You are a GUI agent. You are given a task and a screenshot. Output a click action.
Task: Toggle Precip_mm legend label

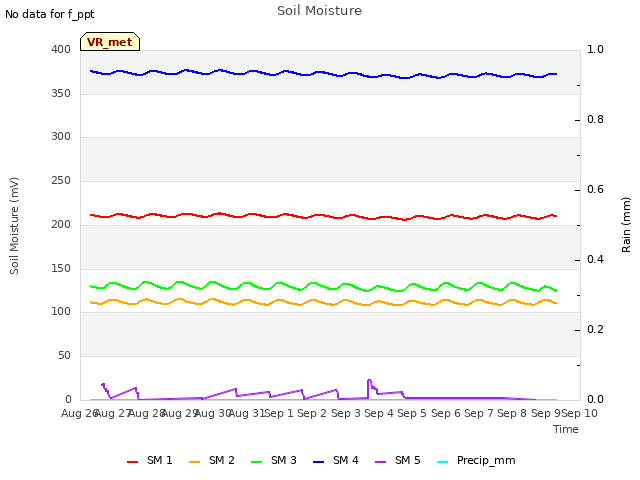tap(486, 461)
